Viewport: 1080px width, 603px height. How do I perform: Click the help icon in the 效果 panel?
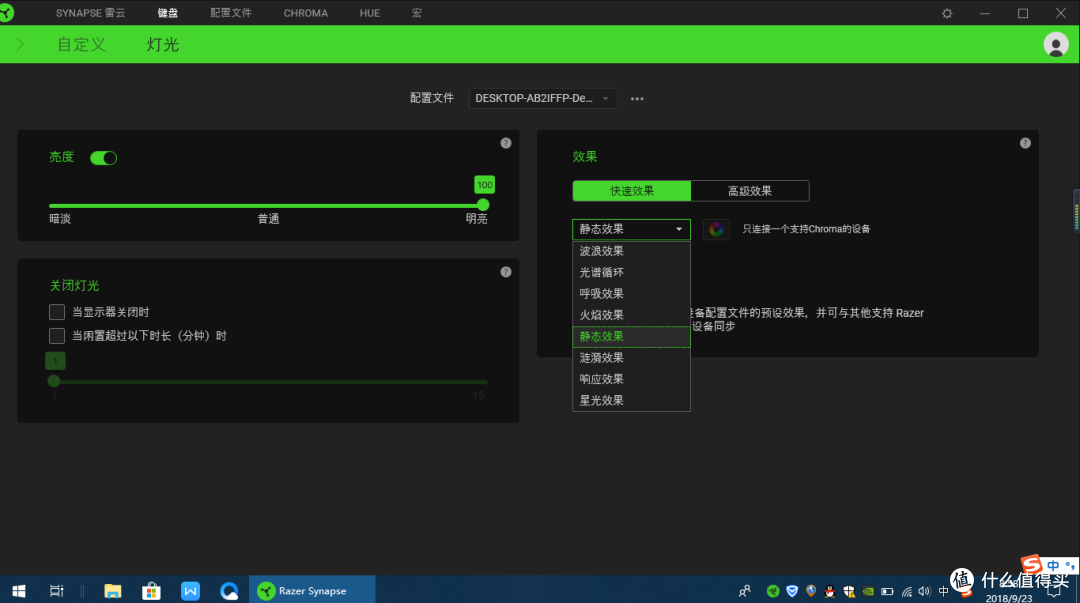(x=1025, y=143)
